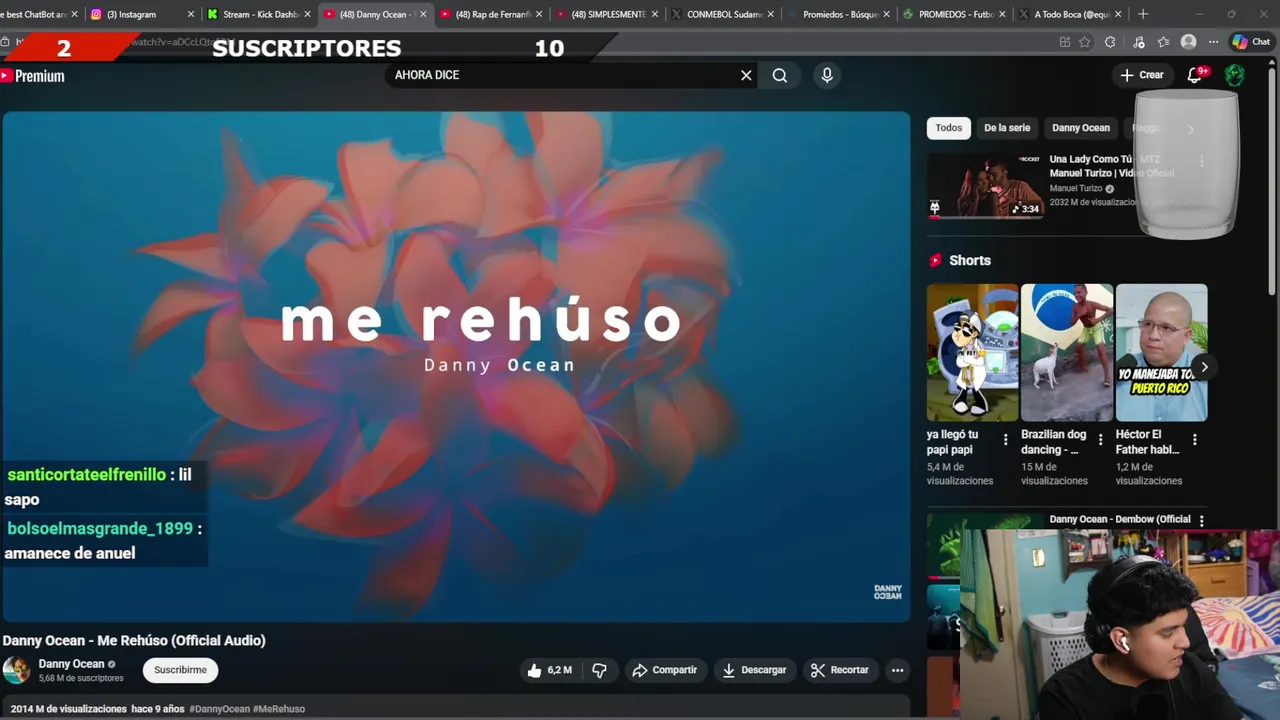Open YouTube account avatar menu

pyautogui.click(x=1235, y=75)
